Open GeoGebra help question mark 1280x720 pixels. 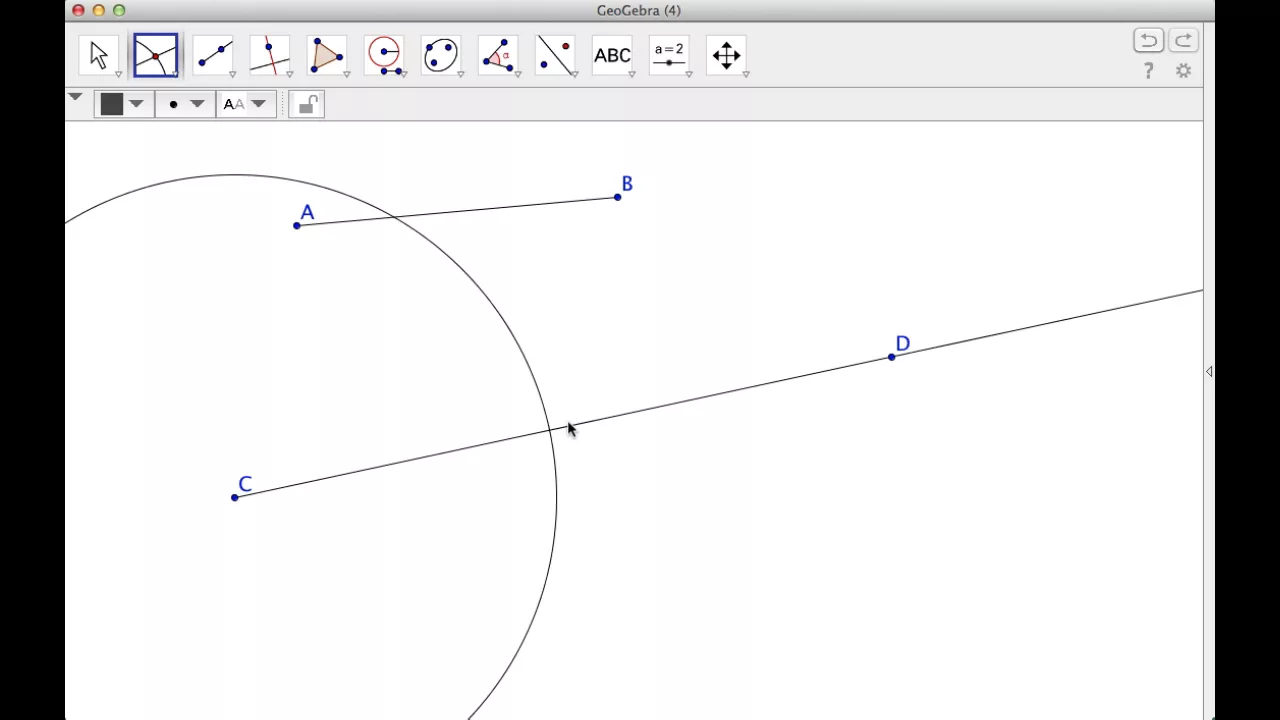point(1148,71)
